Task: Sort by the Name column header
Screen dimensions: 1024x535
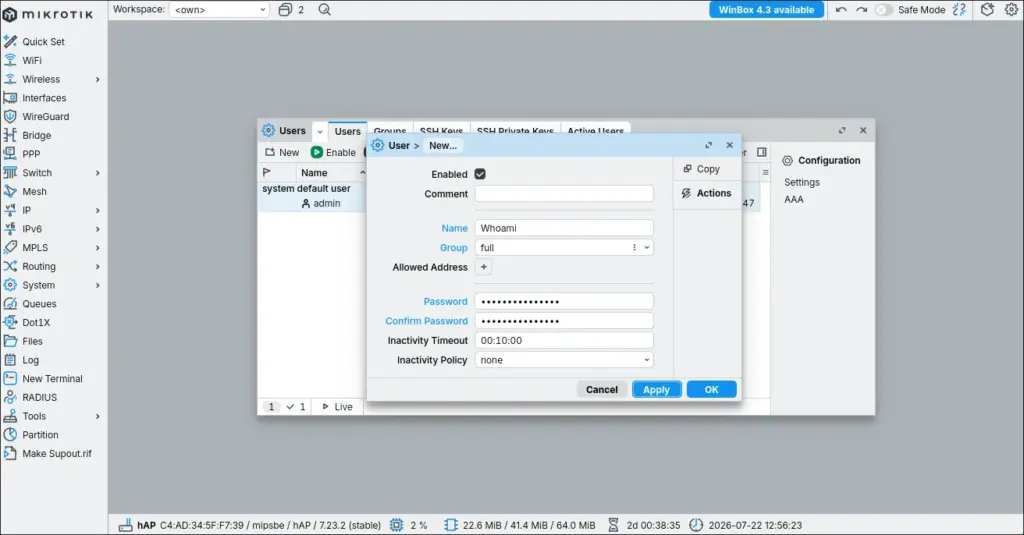Action: click(x=314, y=173)
